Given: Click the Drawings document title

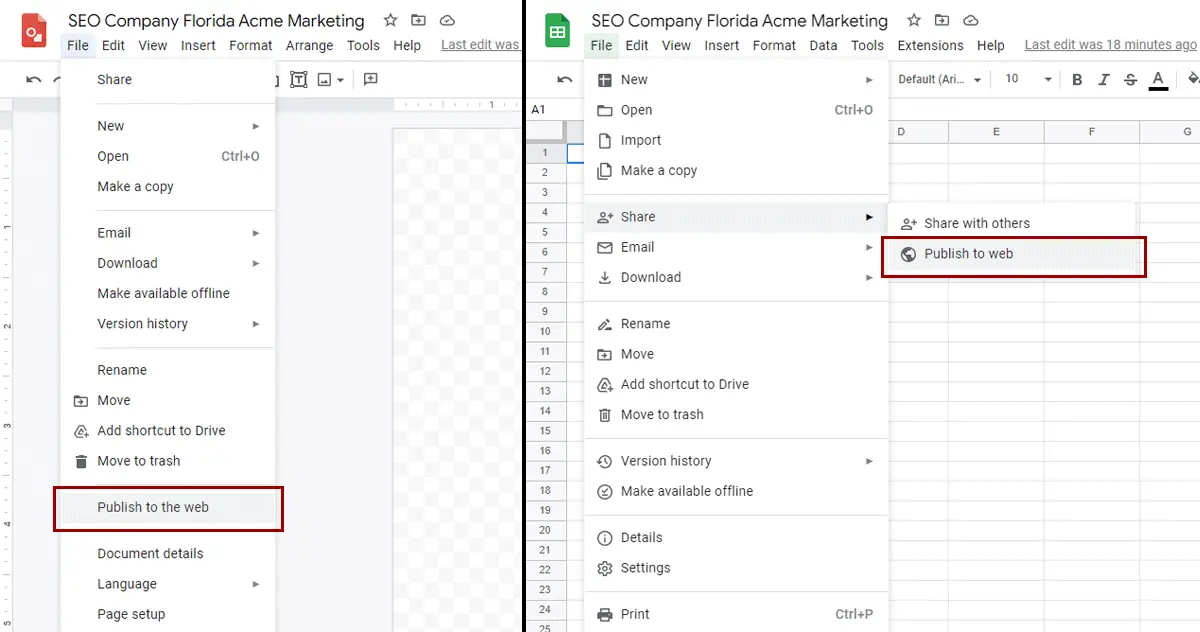Looking at the screenshot, I should pos(216,21).
